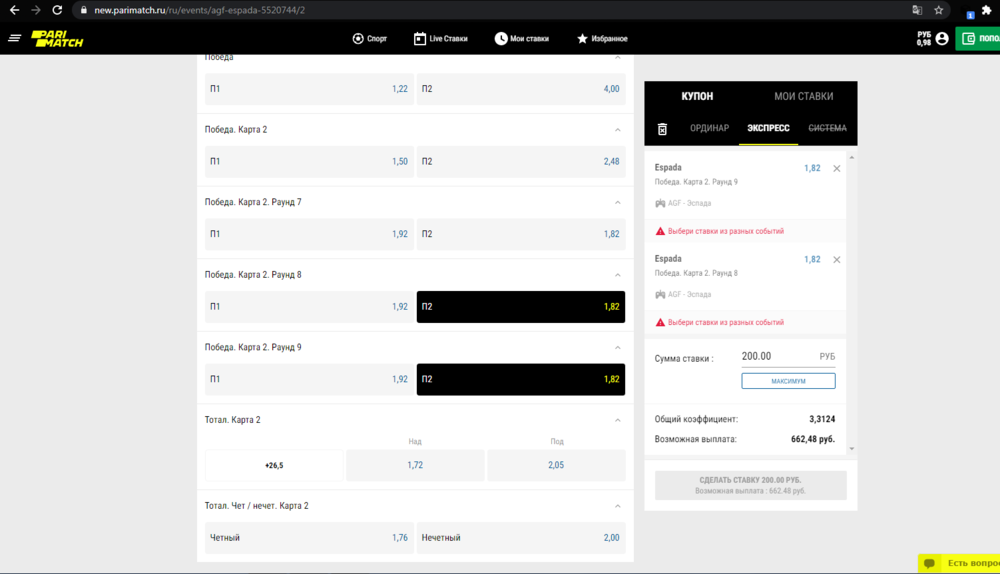The image size is (1000, 574).
Task: Collapse Победа. Карта 2. Раунд 7
Action: 617,202
